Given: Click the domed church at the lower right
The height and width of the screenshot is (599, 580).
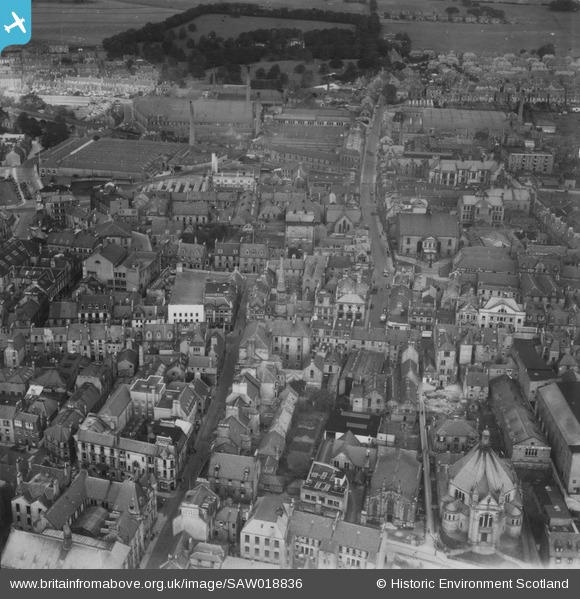Looking at the screenshot, I should tap(481, 493).
